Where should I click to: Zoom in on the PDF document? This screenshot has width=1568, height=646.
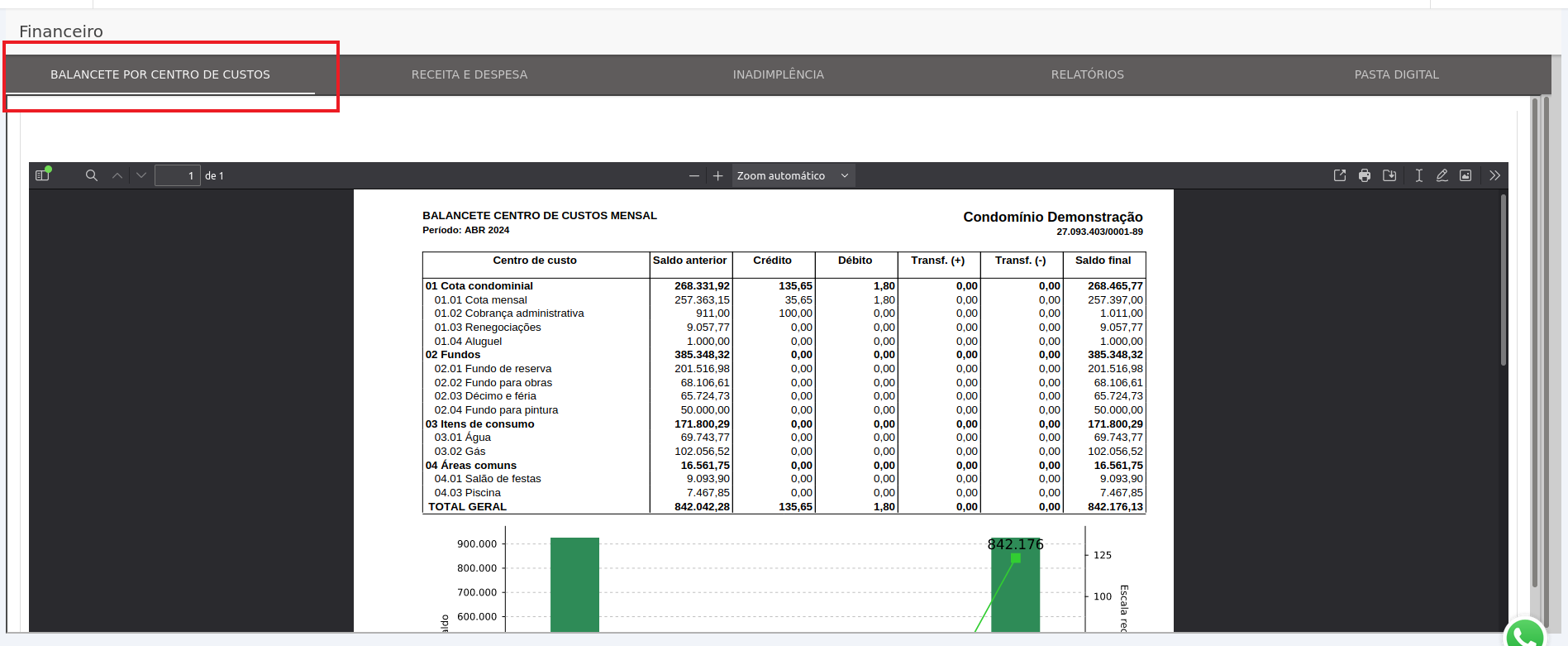coord(718,175)
